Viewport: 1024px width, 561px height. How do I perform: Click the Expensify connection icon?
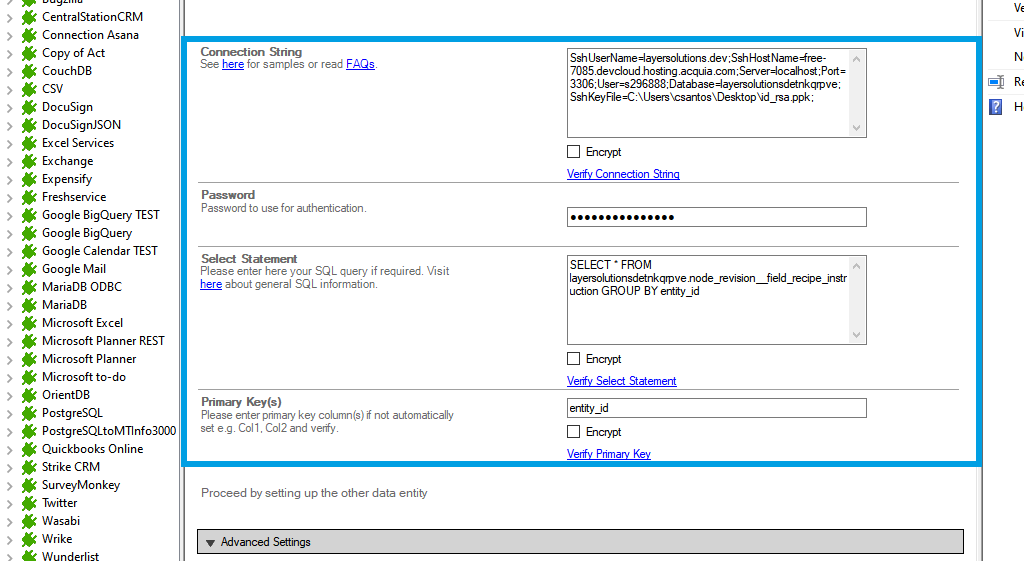click(x=29, y=179)
